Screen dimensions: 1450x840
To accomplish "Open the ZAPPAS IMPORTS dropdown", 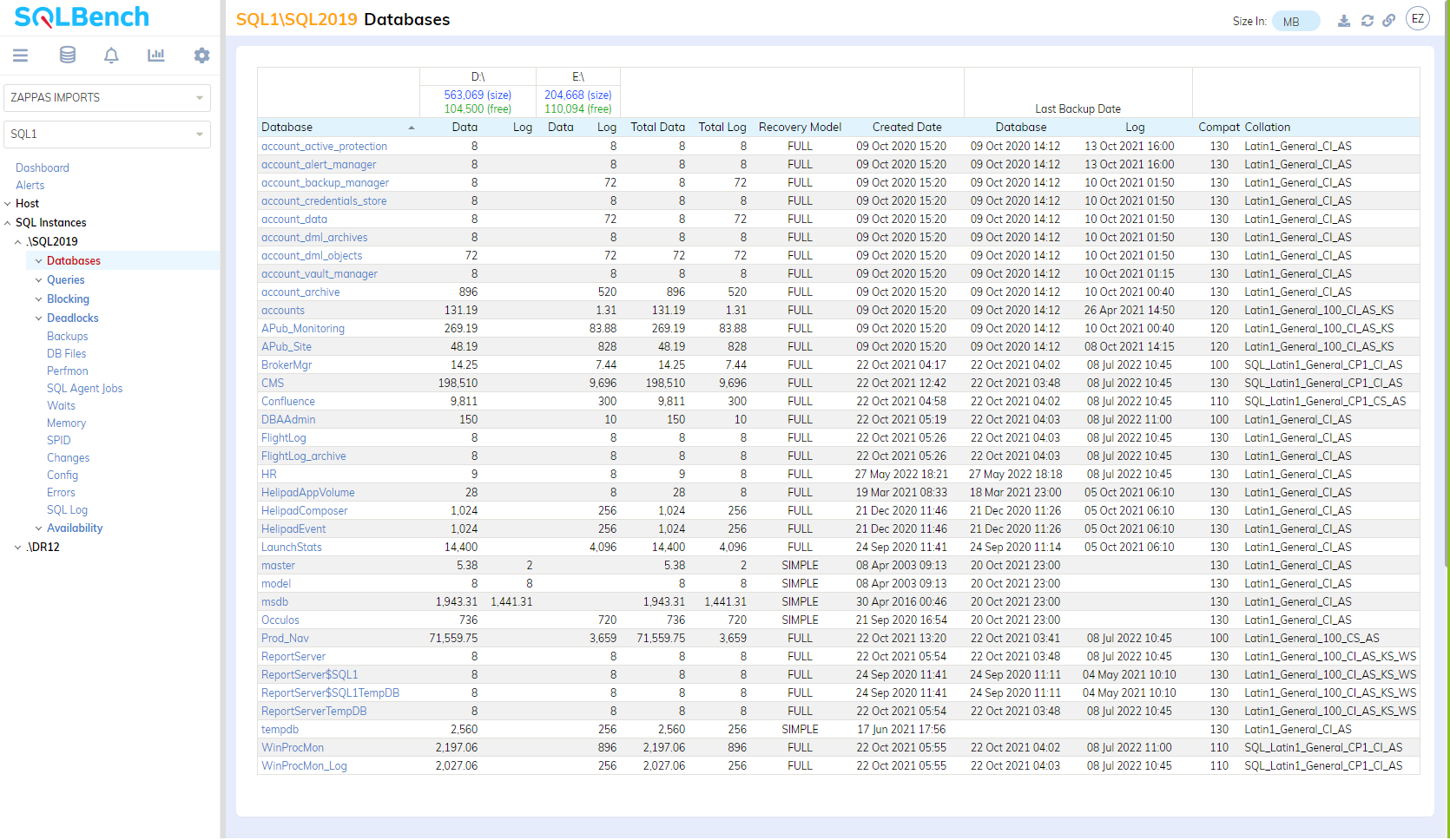I will 108,97.
